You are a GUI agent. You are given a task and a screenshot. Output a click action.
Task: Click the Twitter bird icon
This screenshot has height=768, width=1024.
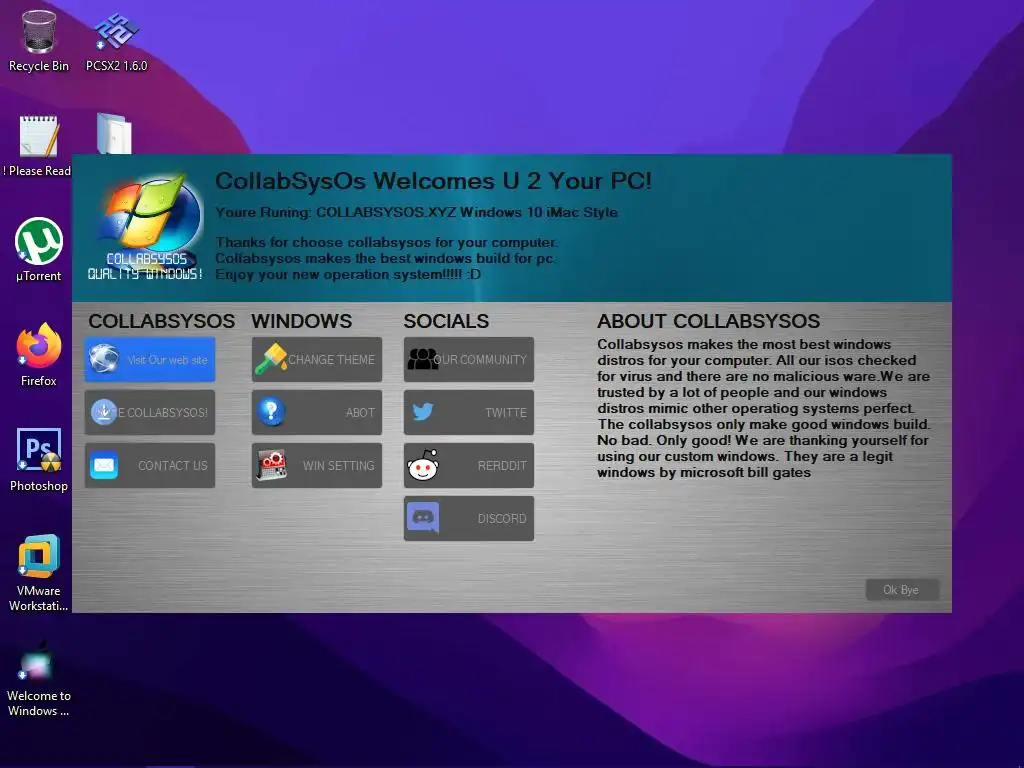[423, 412]
